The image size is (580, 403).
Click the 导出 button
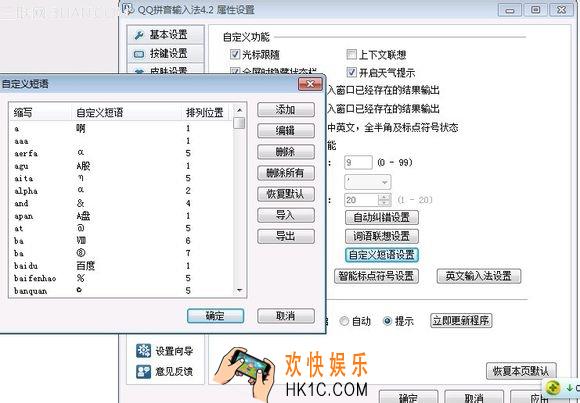coord(286,236)
